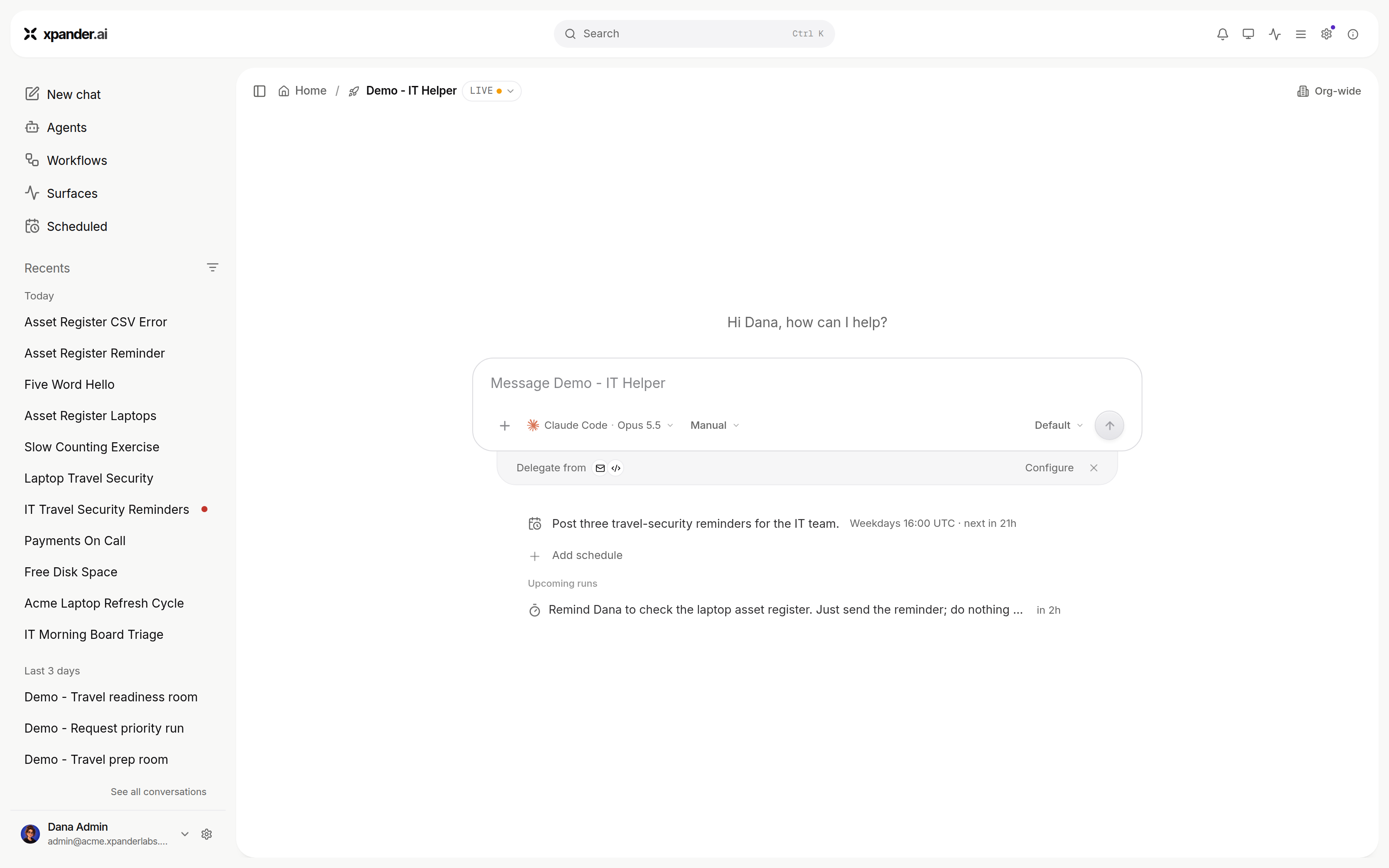Open user settings gear next to Dana Admin
Image resolution: width=1389 pixels, height=868 pixels.
[207, 834]
